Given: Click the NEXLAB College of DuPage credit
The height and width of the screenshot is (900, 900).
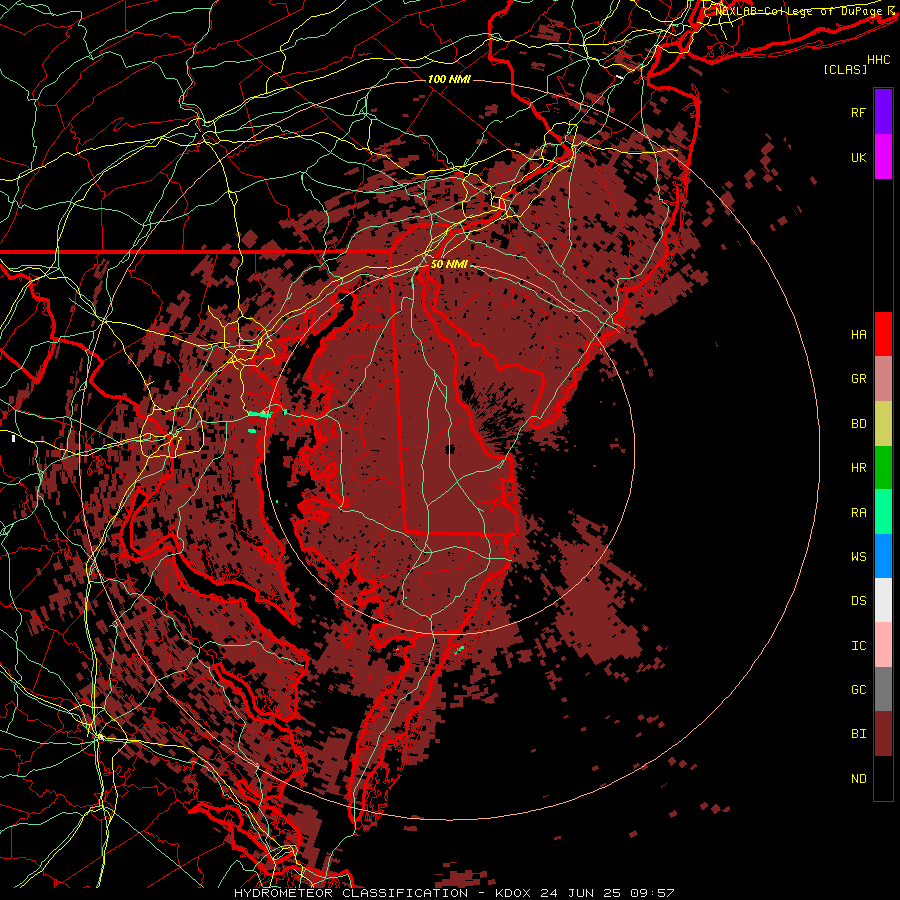Looking at the screenshot, I should tap(801, 11).
